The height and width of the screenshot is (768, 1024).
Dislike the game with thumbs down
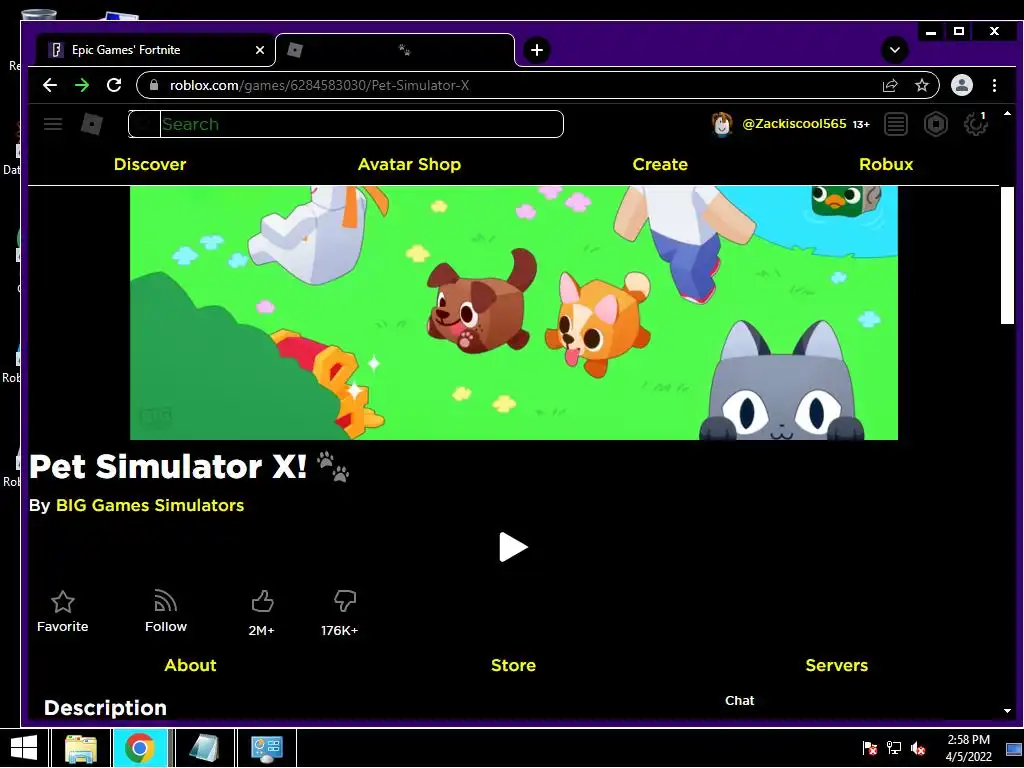[345, 601]
